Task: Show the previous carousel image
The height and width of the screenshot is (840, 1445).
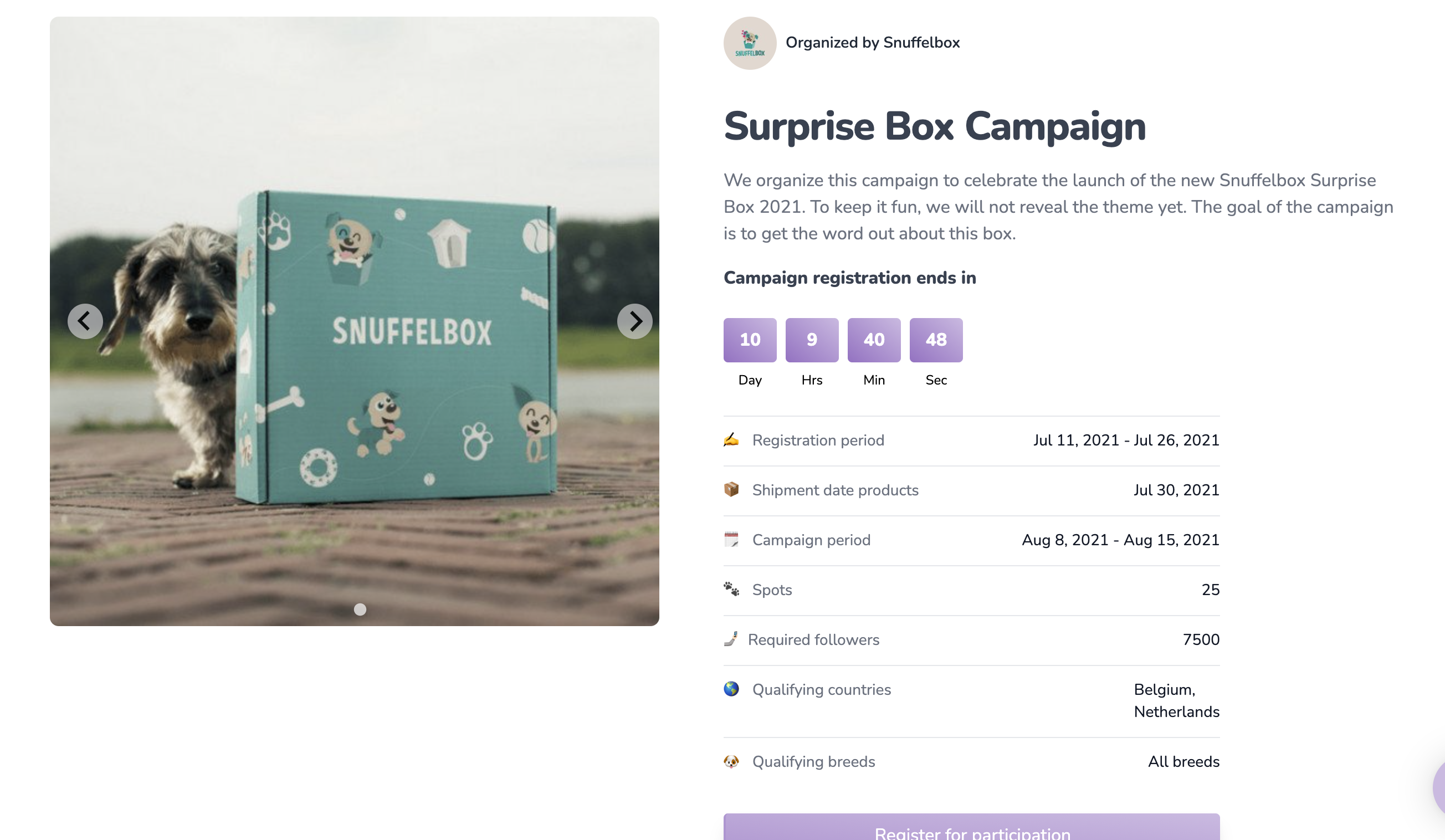Action: point(85,321)
